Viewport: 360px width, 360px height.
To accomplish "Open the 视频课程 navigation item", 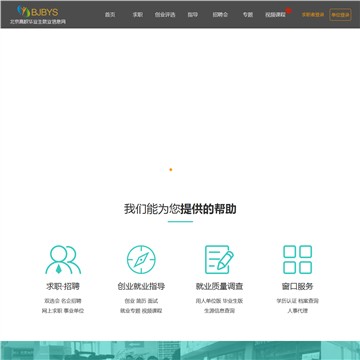I will pos(275,15).
